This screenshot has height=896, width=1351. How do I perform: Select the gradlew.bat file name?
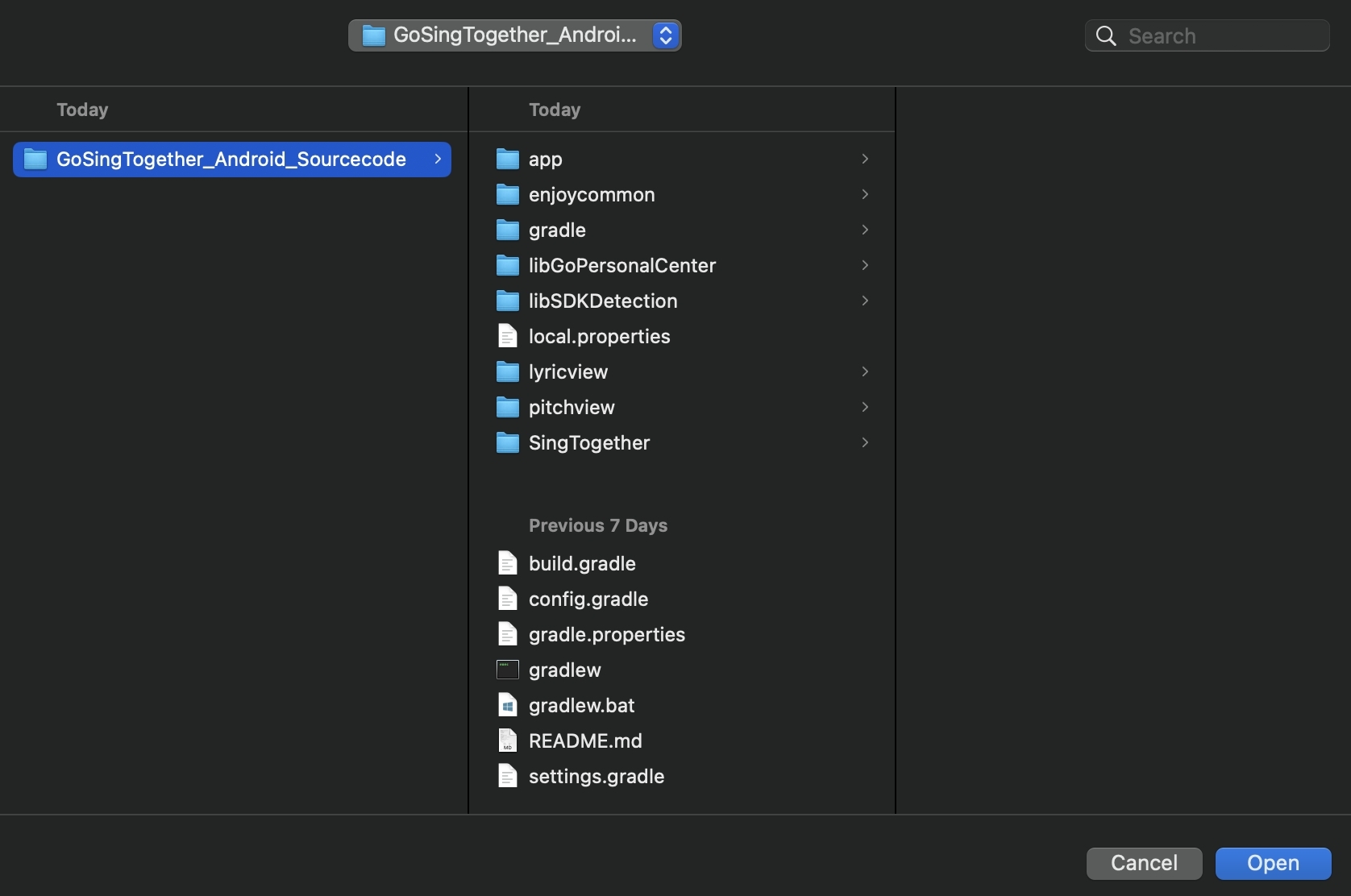tap(582, 706)
